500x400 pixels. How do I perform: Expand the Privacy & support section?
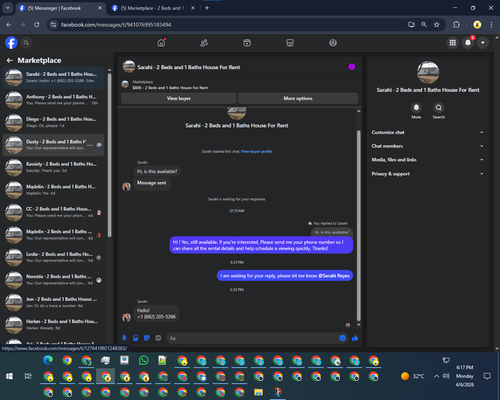[428, 174]
